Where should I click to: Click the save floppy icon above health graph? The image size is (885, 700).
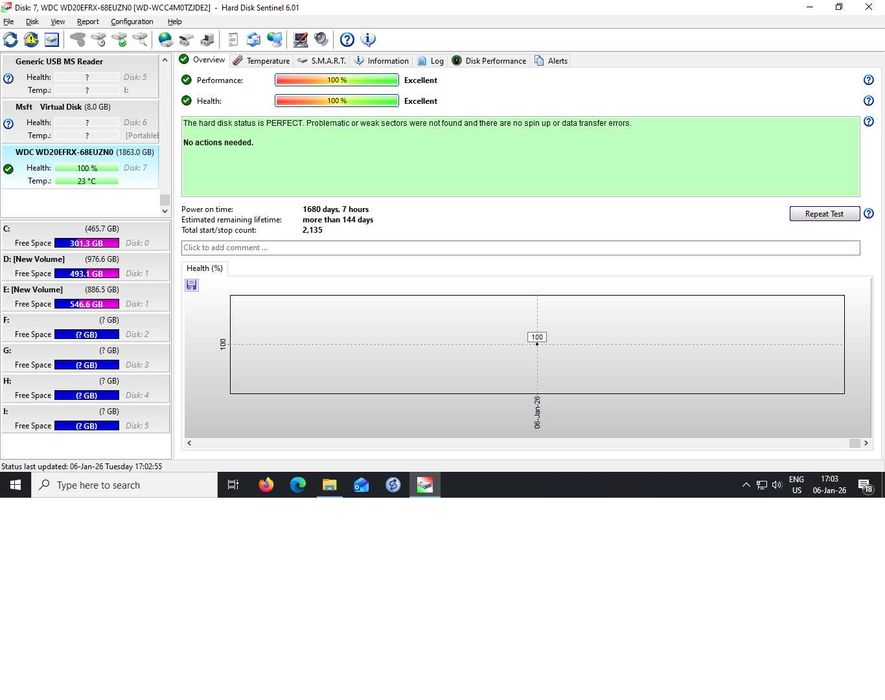point(192,285)
